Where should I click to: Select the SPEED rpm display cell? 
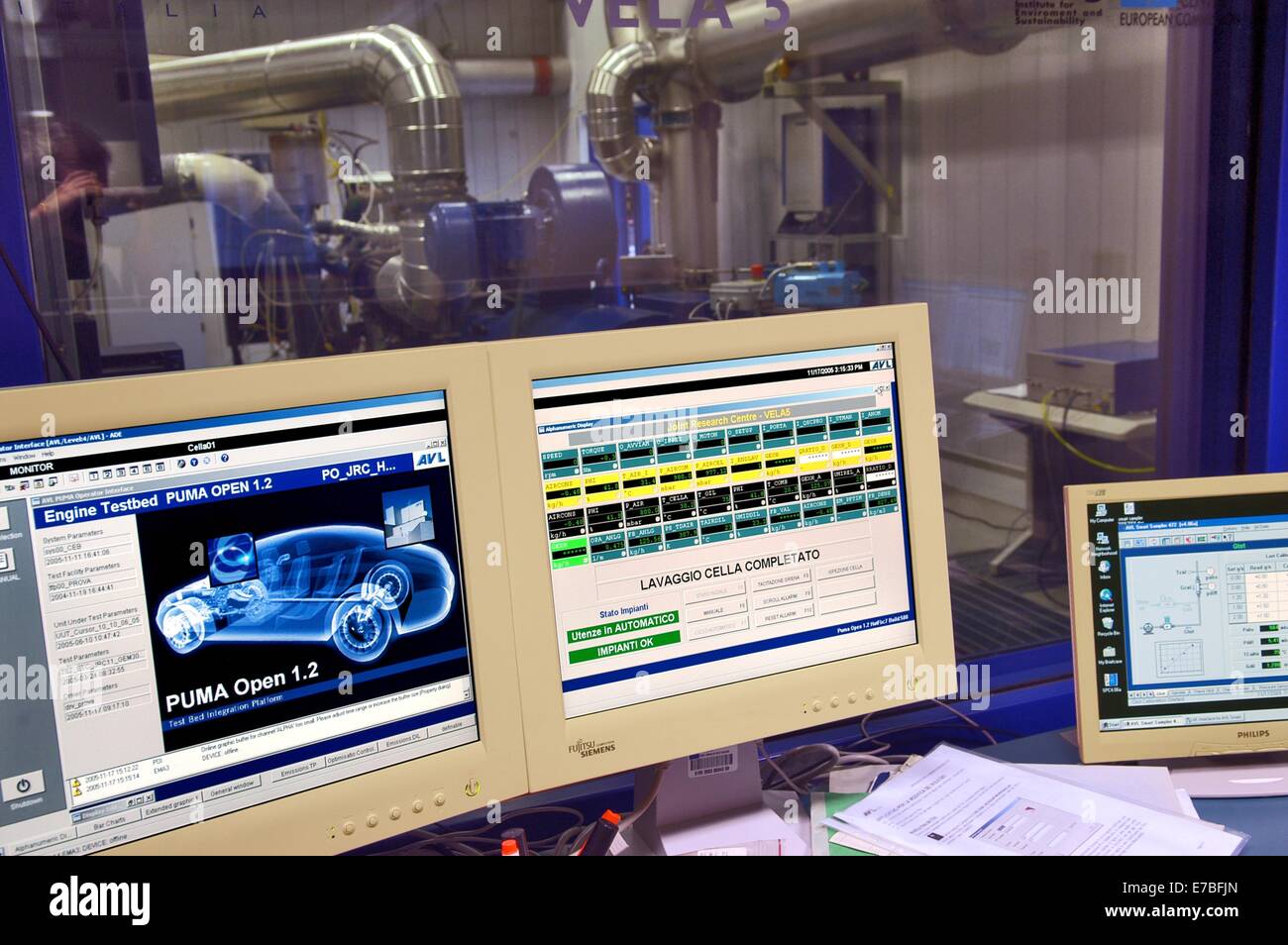click(560, 463)
